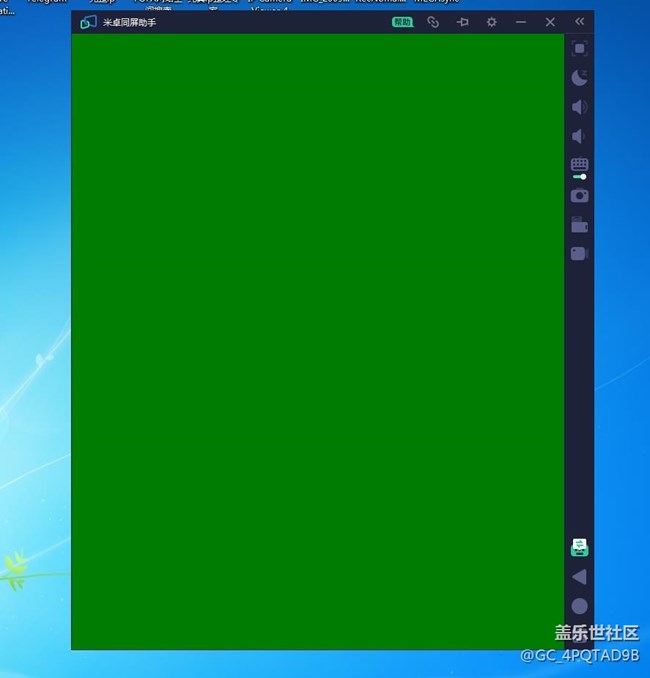Toggle the keyboard switch under keyboard icon
650x678 pixels.
point(579,177)
